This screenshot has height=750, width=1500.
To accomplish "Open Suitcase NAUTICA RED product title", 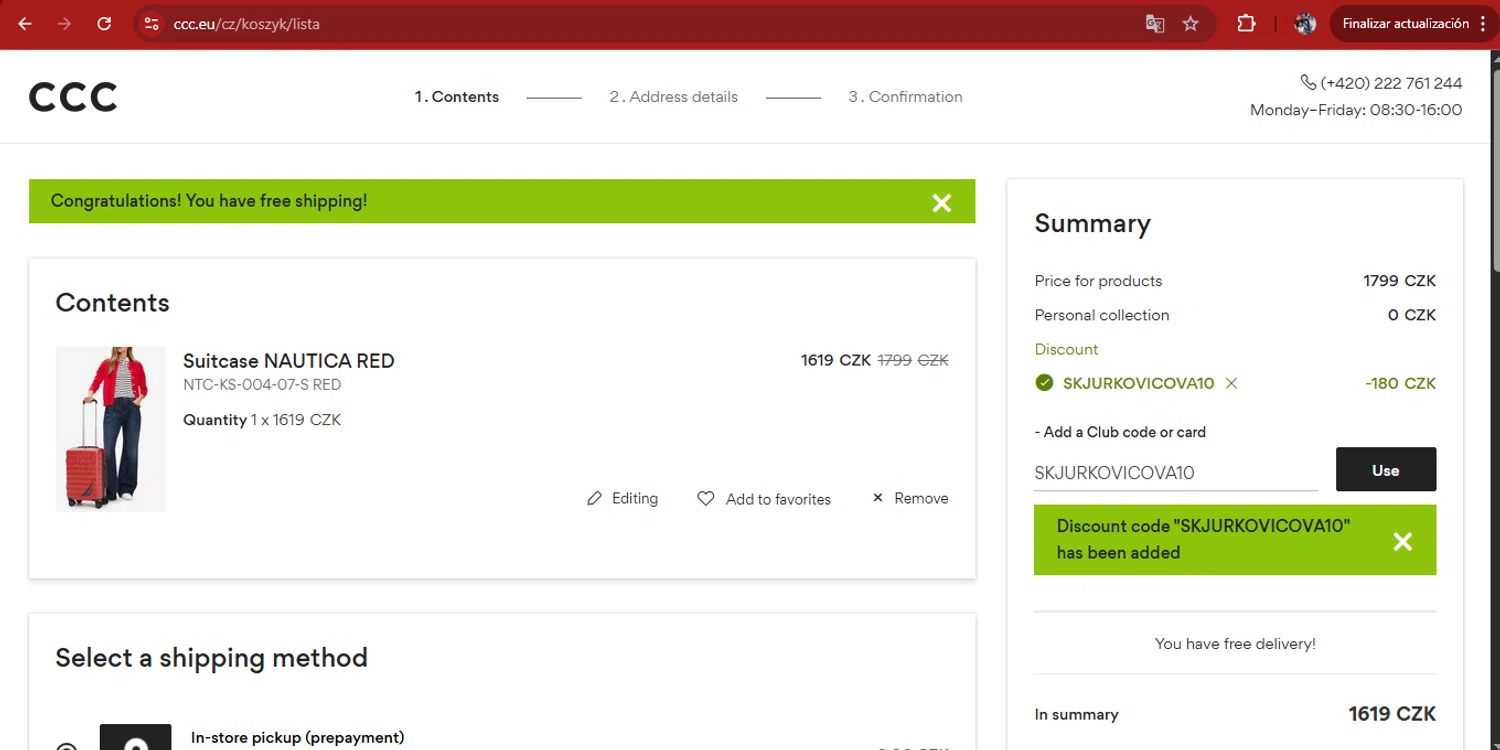I will pyautogui.click(x=289, y=361).
